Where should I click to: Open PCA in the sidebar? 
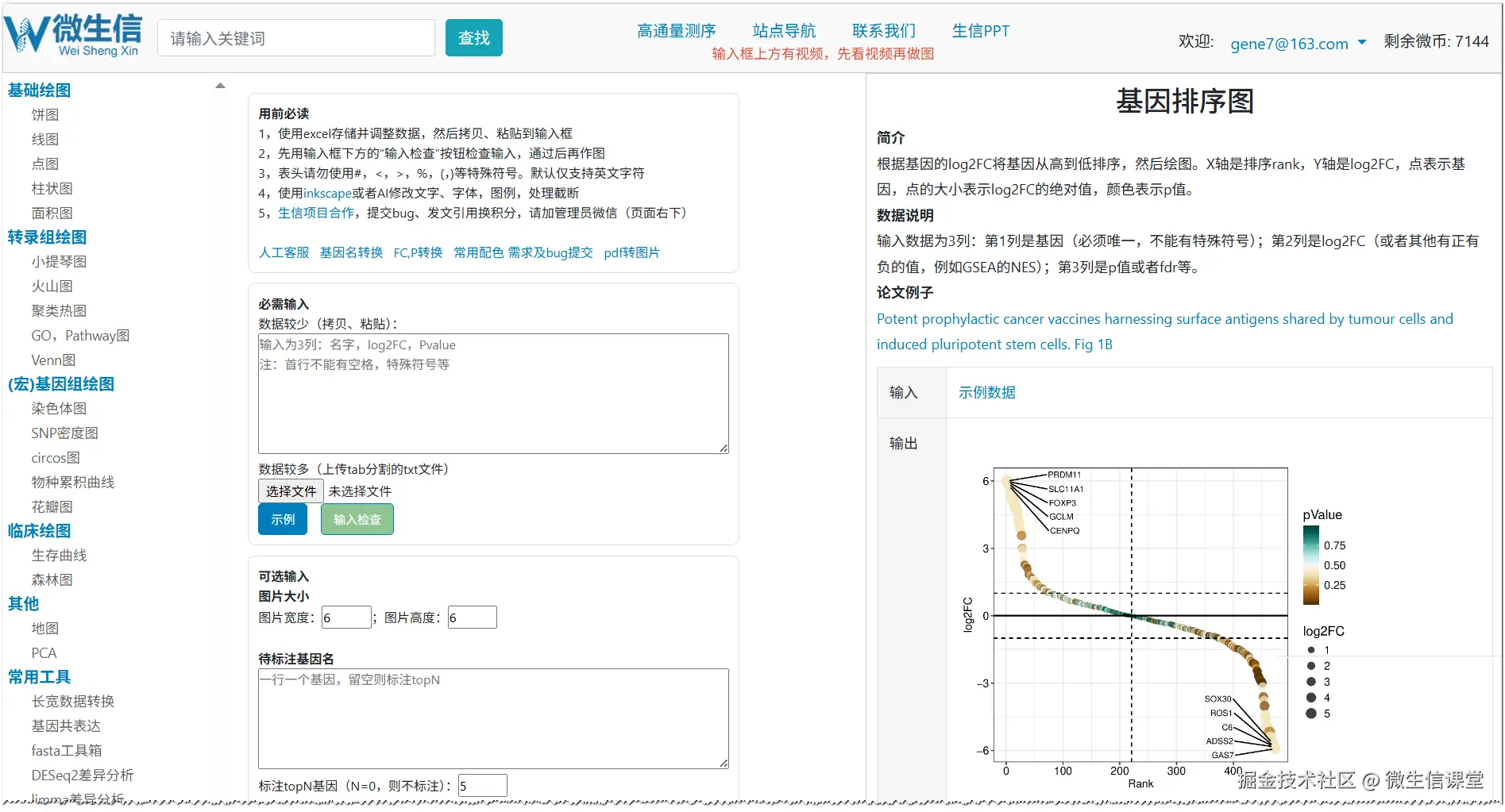pyautogui.click(x=44, y=653)
